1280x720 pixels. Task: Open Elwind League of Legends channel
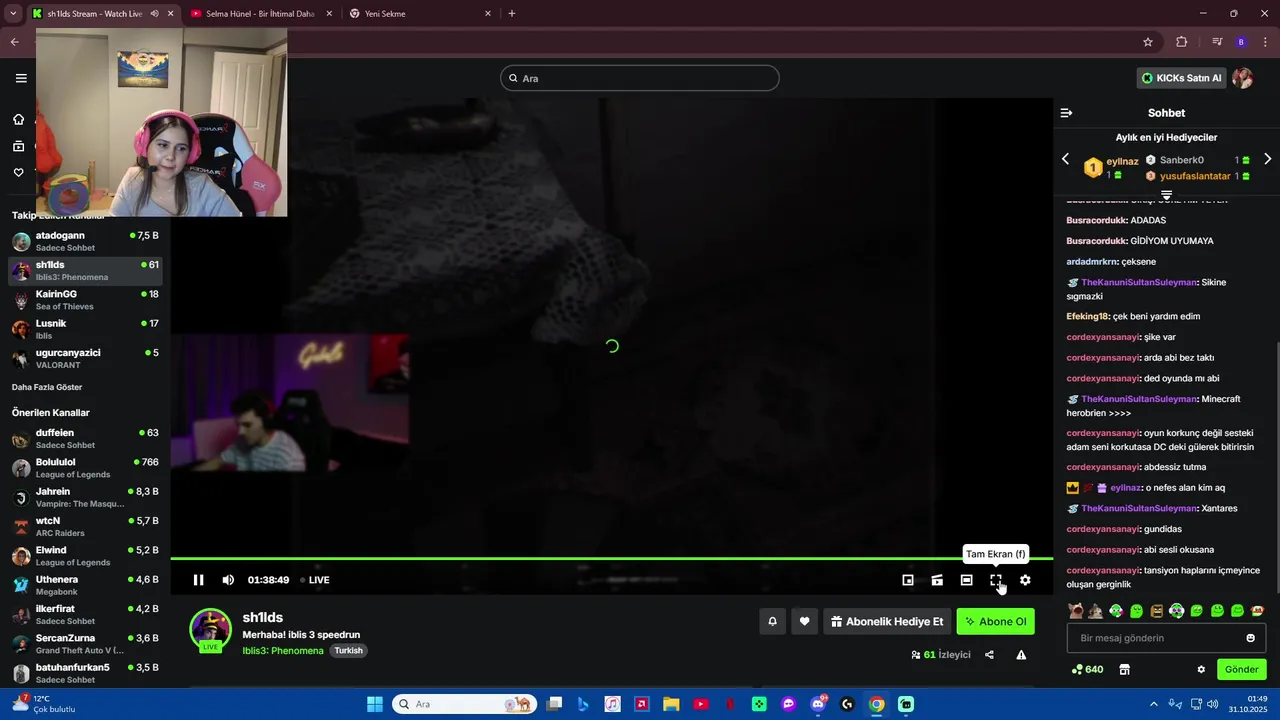85,556
